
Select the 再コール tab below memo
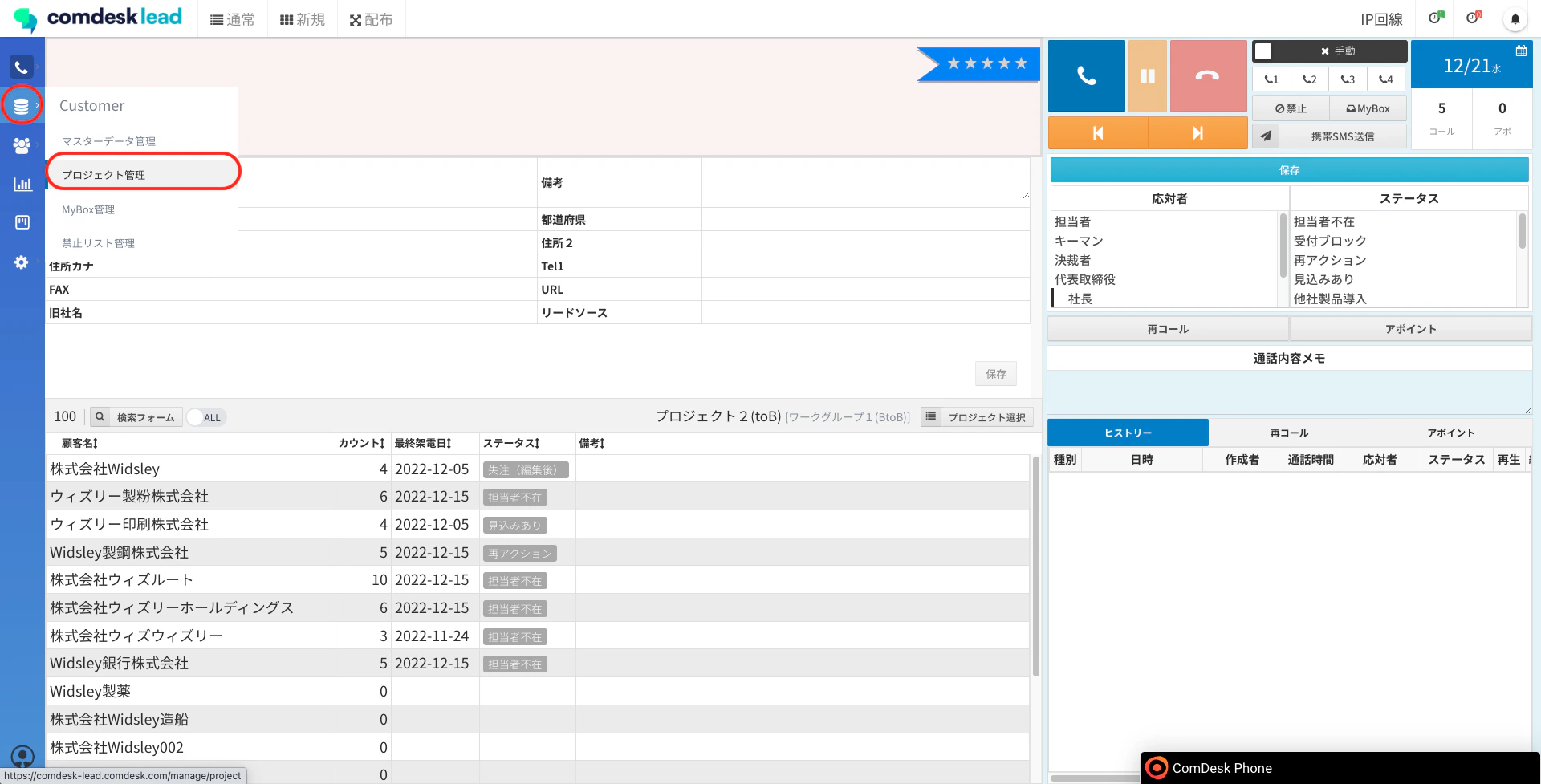click(x=1289, y=433)
